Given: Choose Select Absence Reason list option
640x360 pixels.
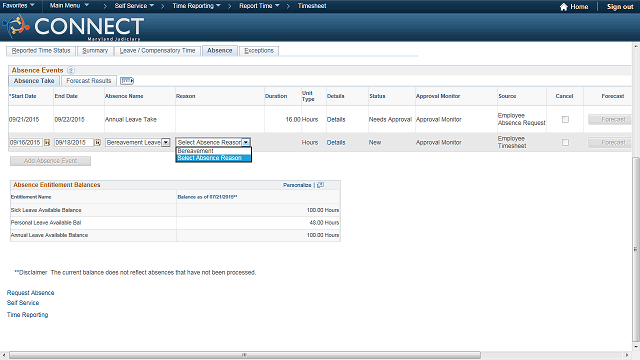Looking at the screenshot, I should 213,158.
